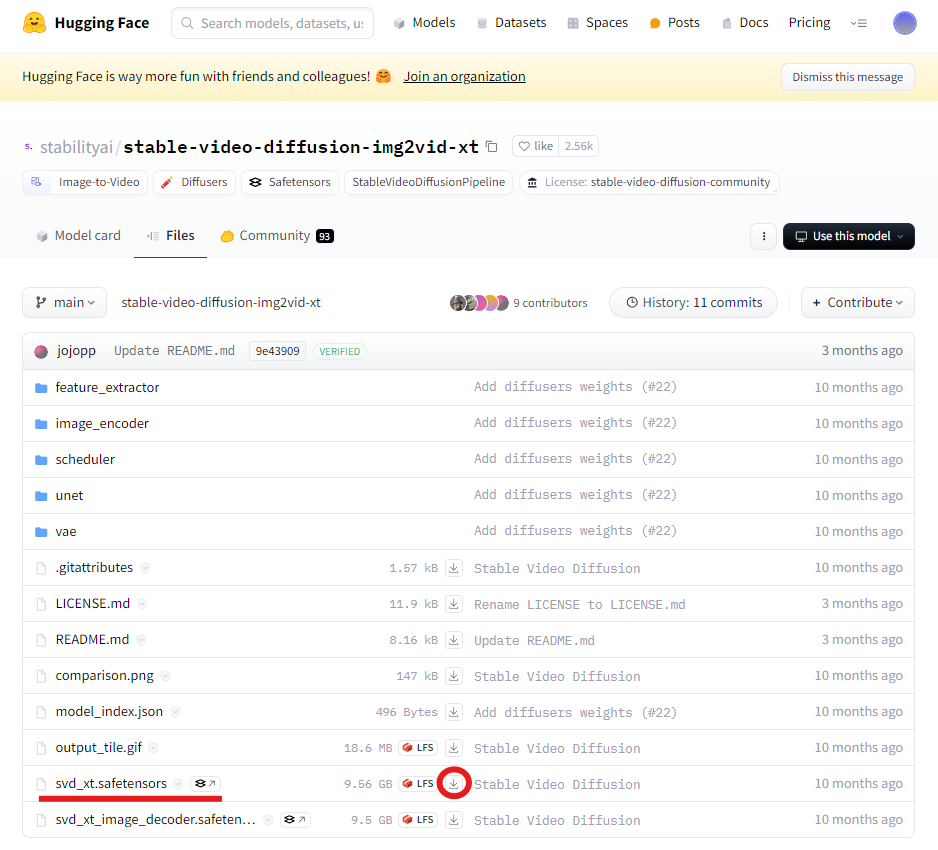The height and width of the screenshot is (850, 938).
Task: Open the unet folder
Action: click(x=69, y=495)
